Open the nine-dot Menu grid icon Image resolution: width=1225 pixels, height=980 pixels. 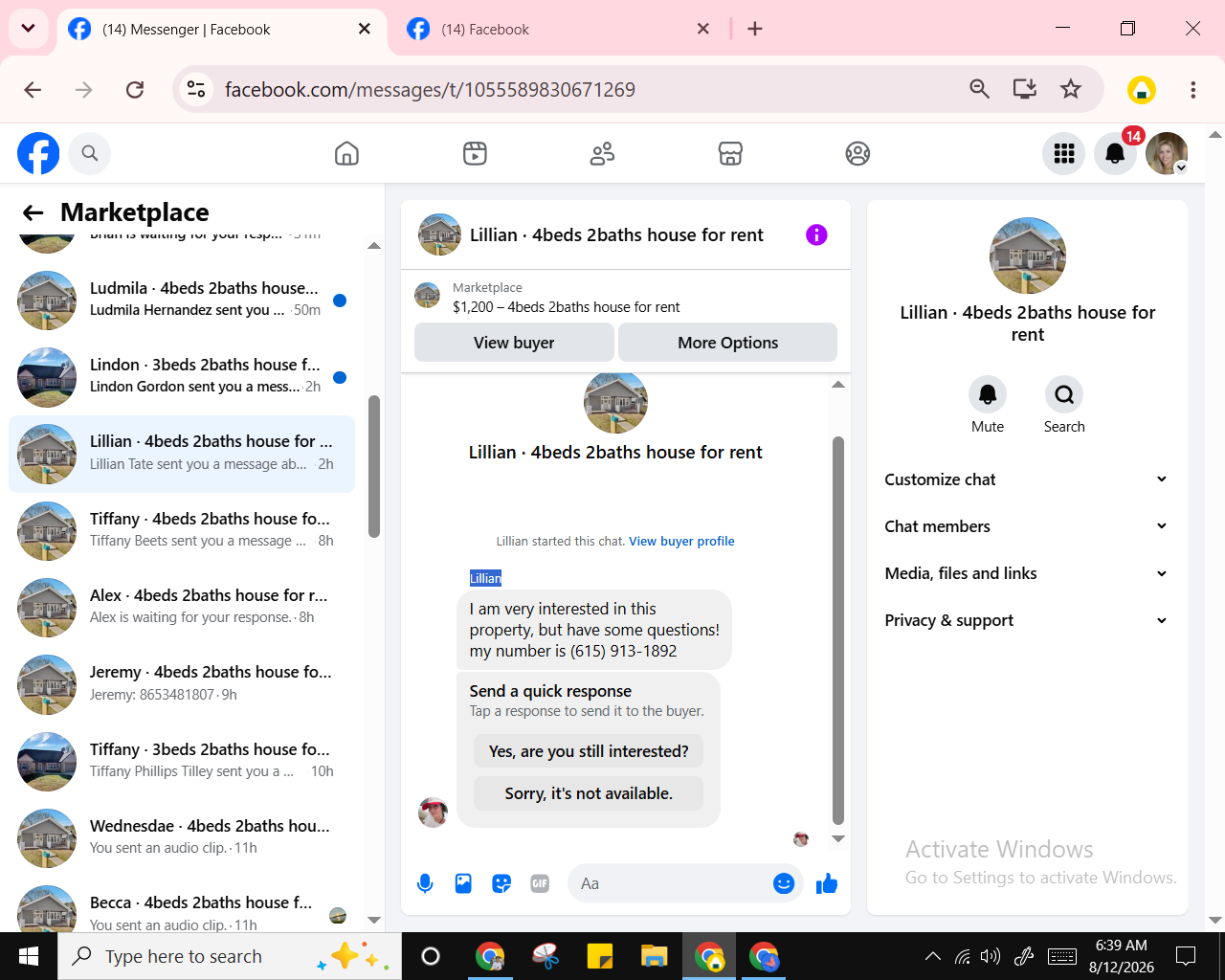click(x=1063, y=153)
